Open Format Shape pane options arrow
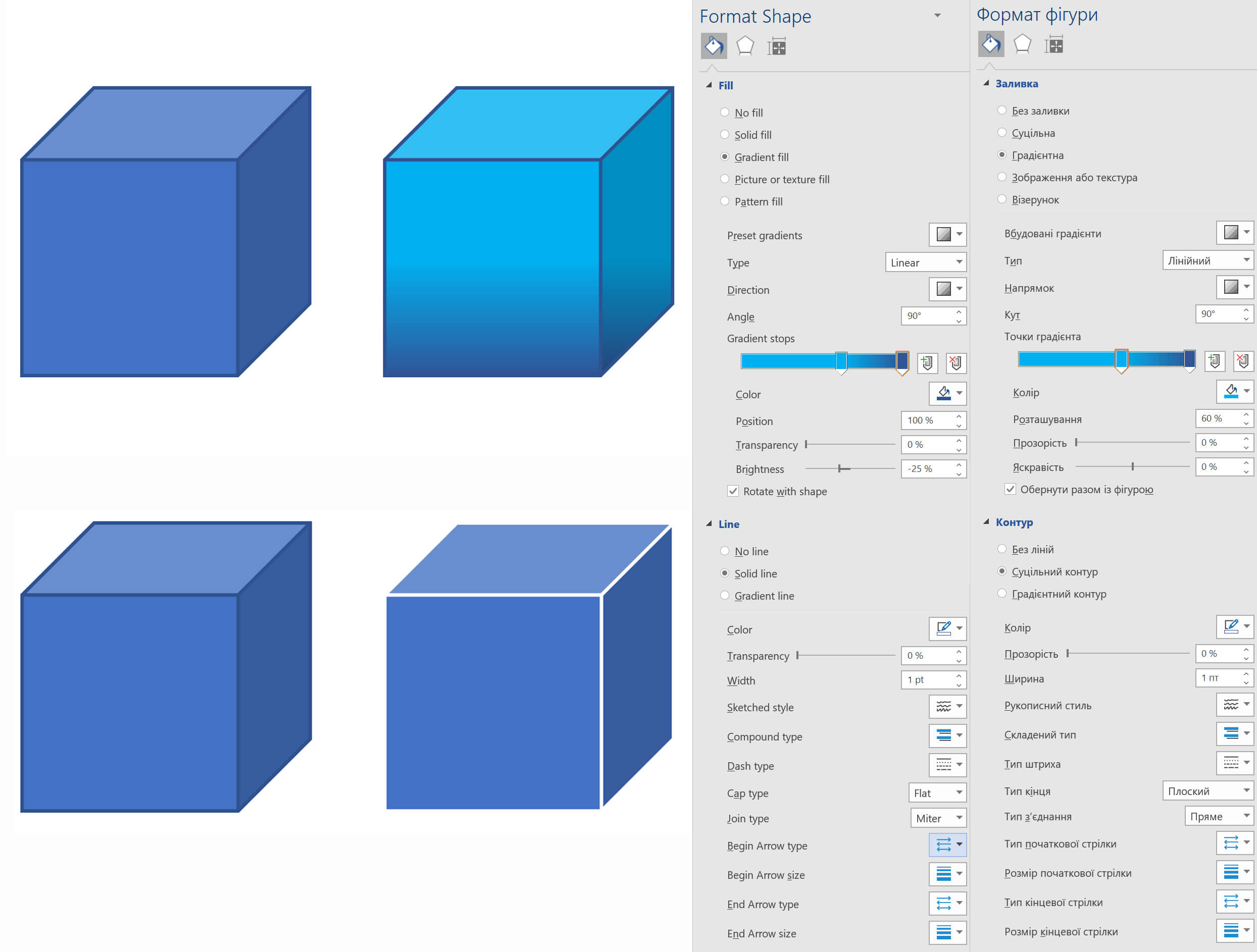 pyautogui.click(x=938, y=15)
